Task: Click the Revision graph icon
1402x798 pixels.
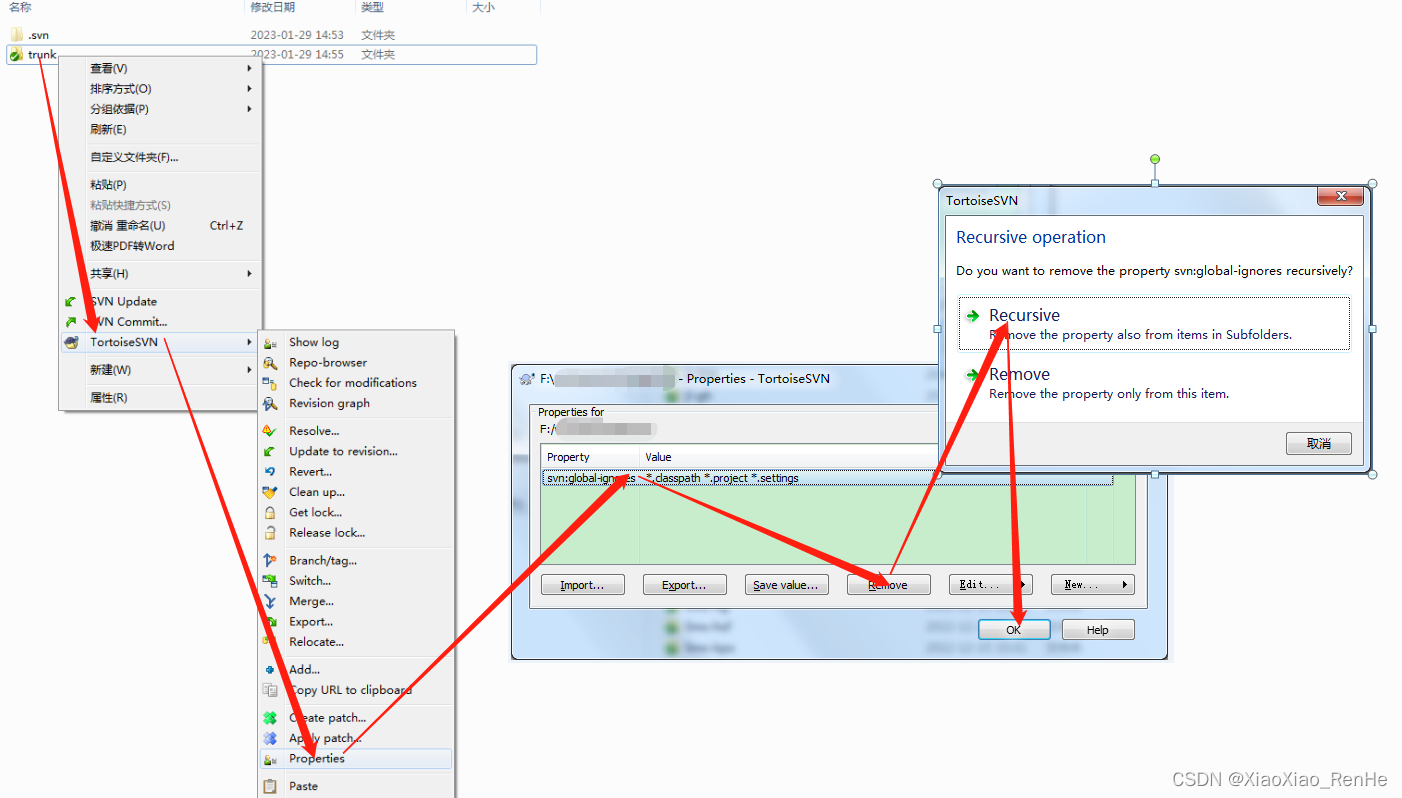Action: (270, 403)
